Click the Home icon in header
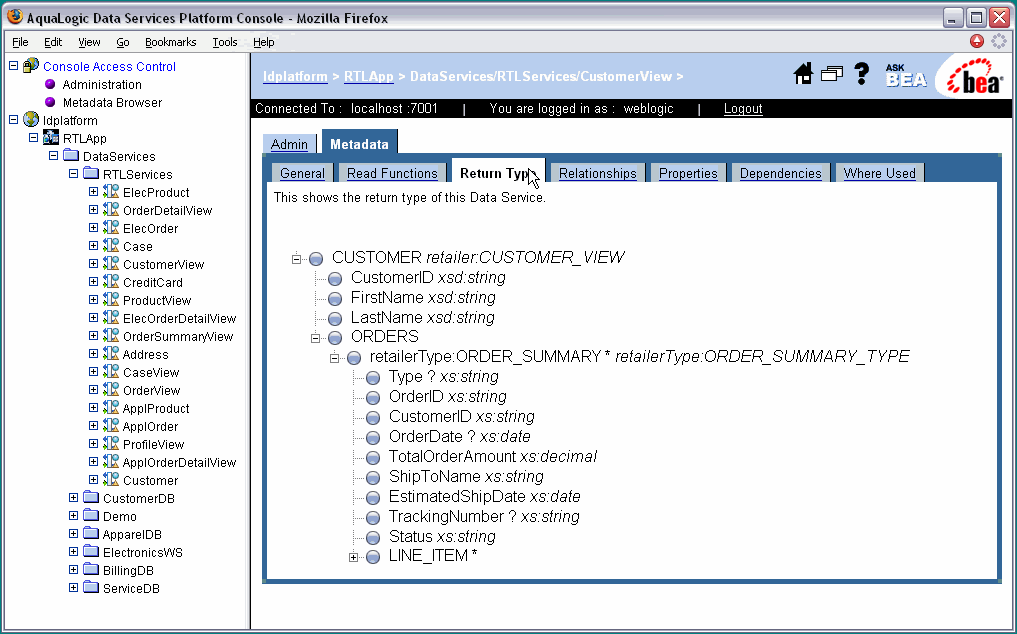This screenshot has width=1017, height=634. click(x=803, y=73)
